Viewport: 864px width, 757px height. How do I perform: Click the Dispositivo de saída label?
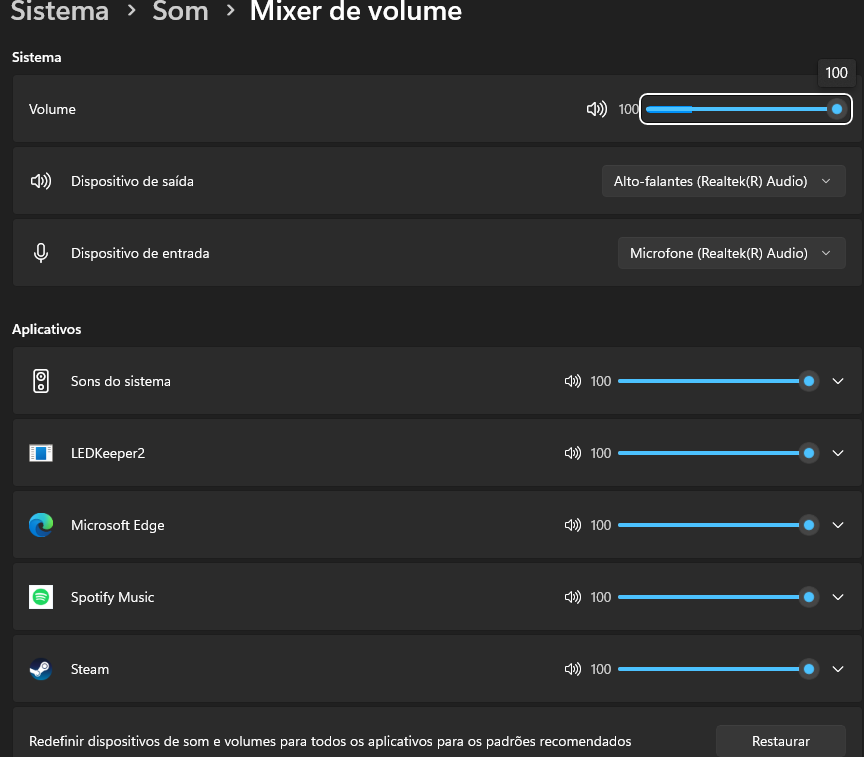(132, 181)
